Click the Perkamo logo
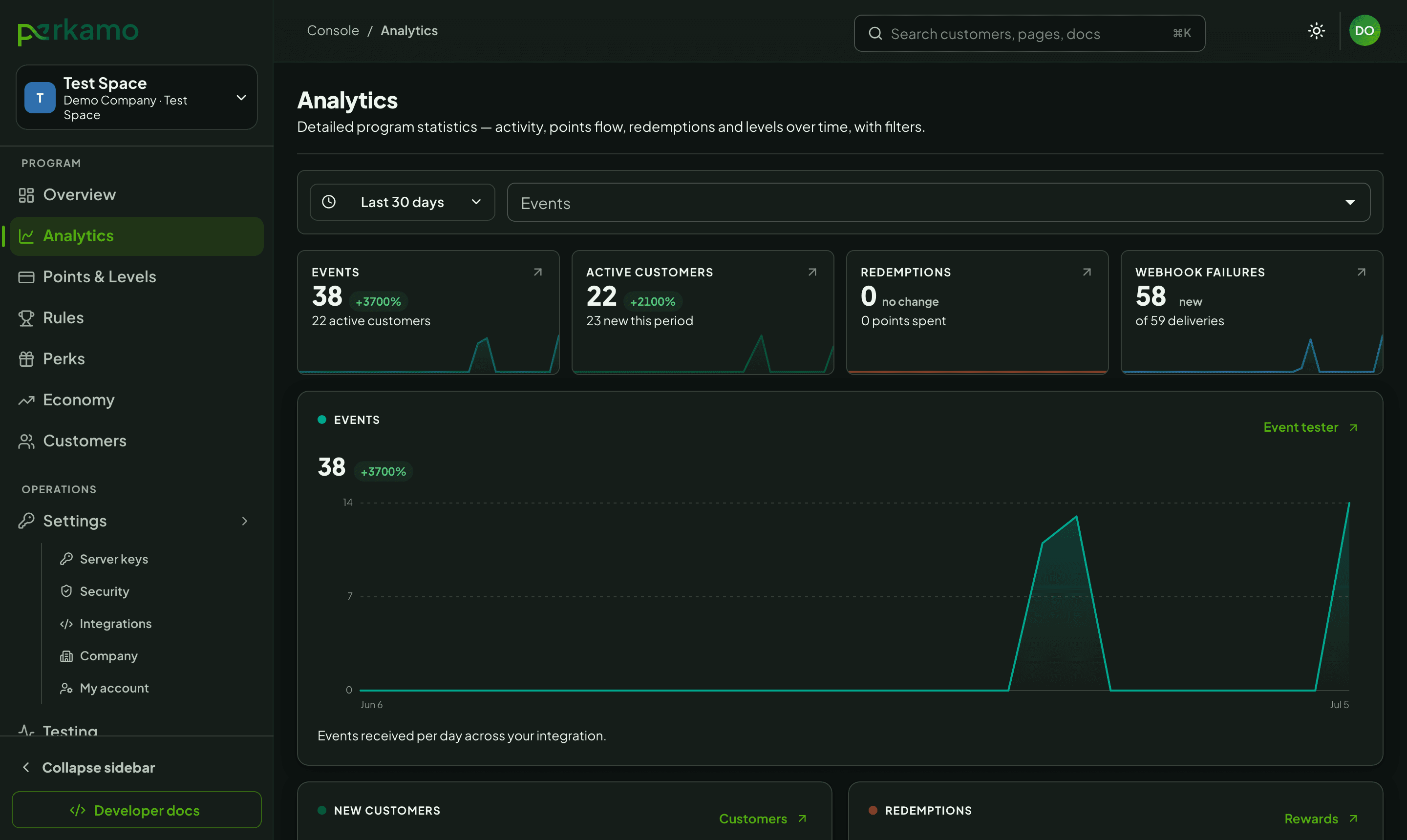The width and height of the screenshot is (1407, 840). [78, 32]
